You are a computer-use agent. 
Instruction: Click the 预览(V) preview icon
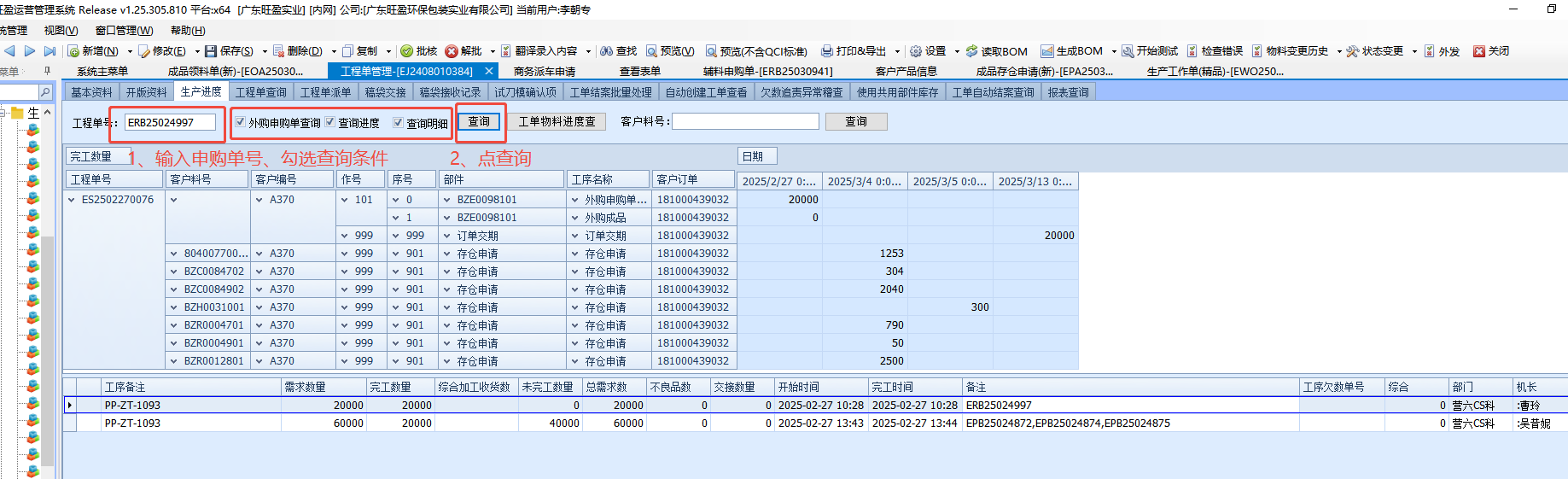[x=651, y=51]
